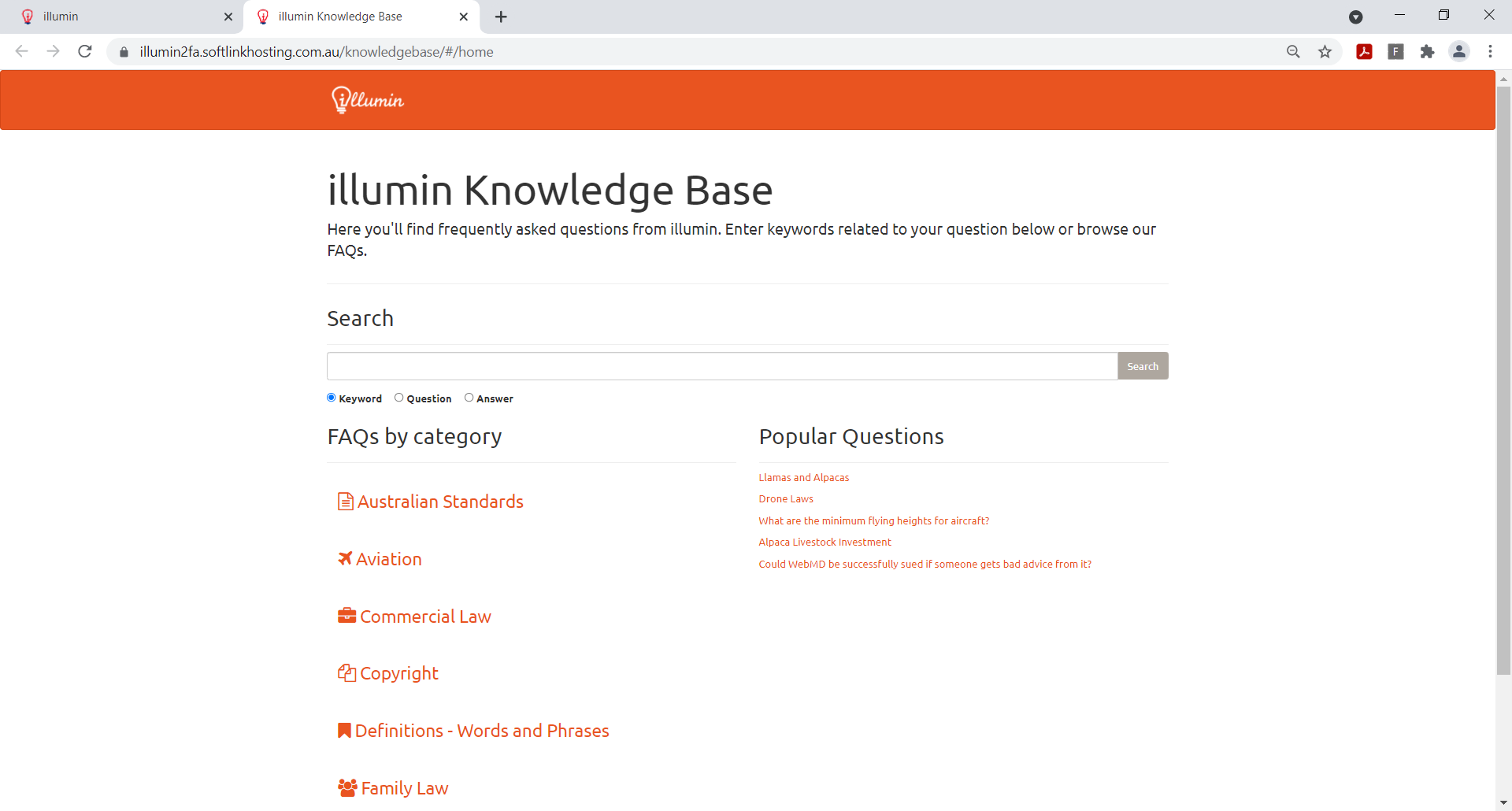Bookmark this page using the star icon
1512x811 pixels.
(x=1325, y=51)
